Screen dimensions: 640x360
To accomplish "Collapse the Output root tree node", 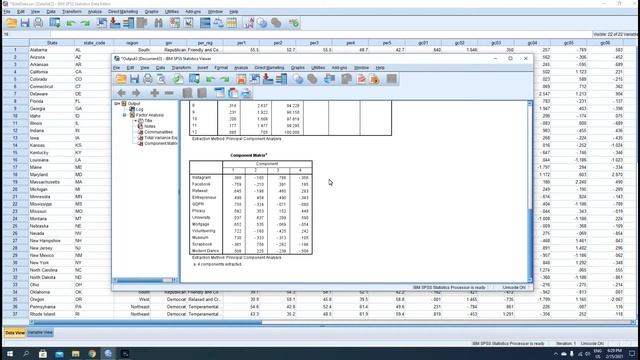I will [x=116, y=104].
